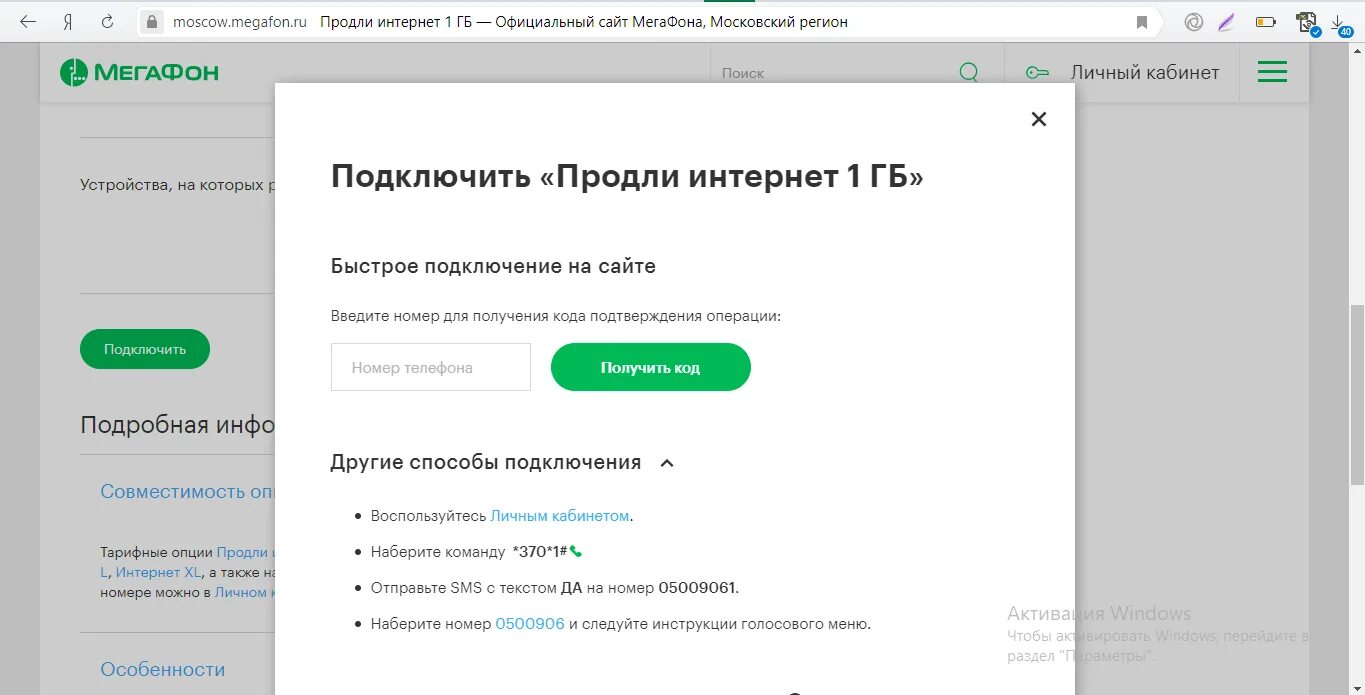Expand the Особенности section

pos(163,670)
